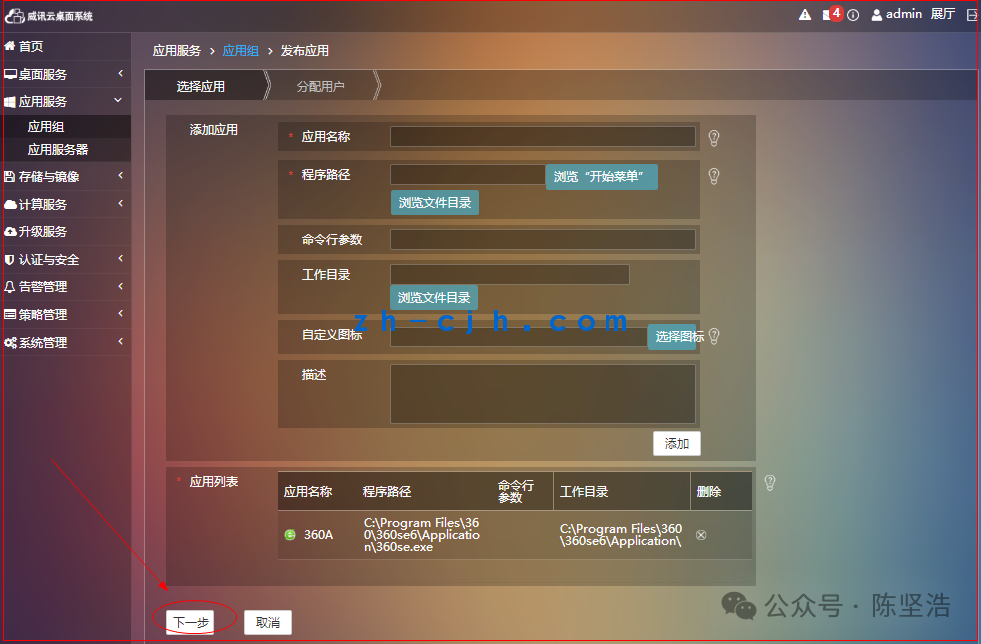Click the info circle icon in header
The width and height of the screenshot is (981, 644).
pos(853,15)
